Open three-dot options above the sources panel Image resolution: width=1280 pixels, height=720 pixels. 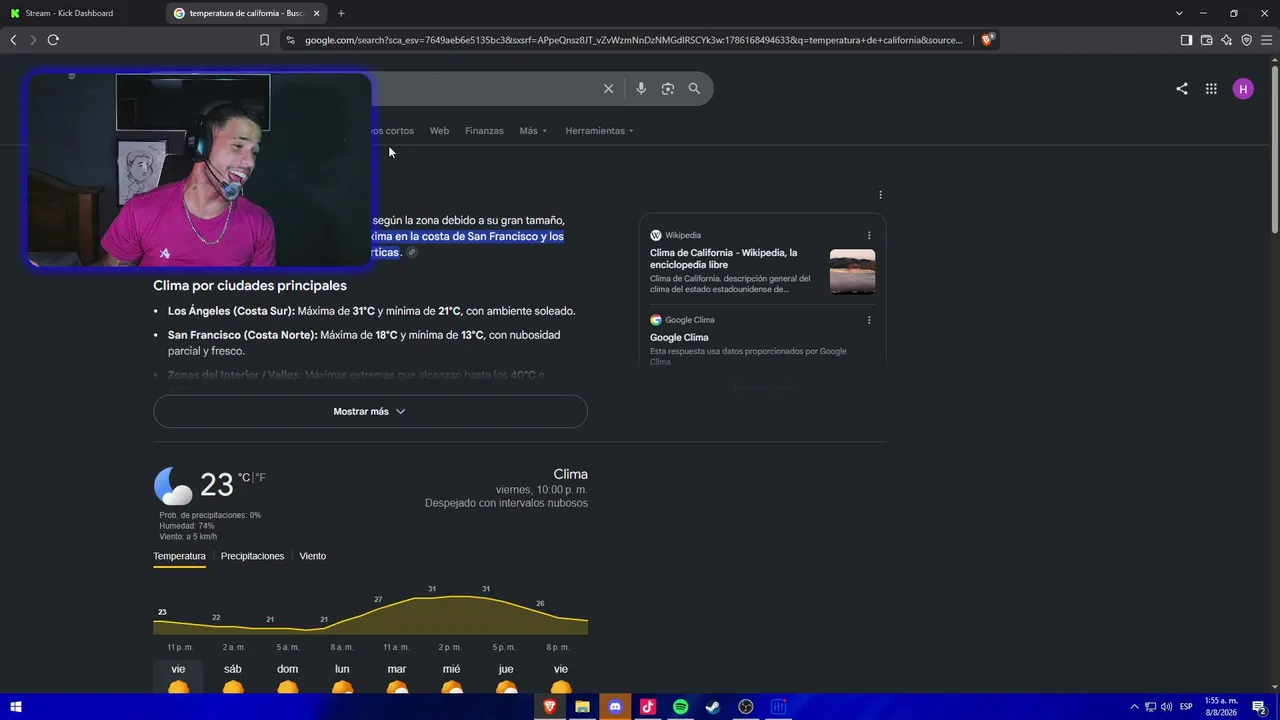tap(880, 195)
